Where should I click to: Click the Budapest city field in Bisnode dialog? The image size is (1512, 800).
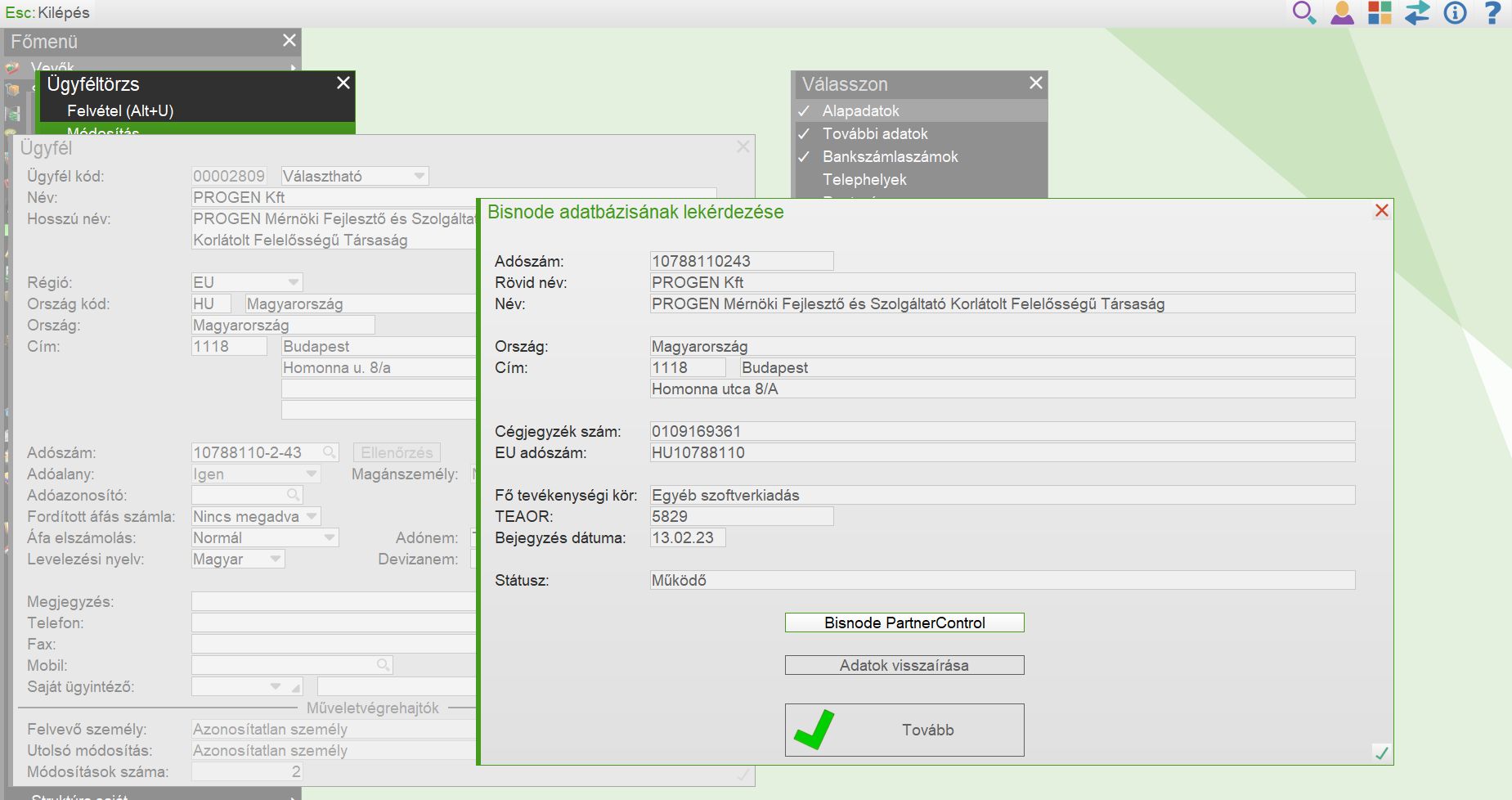click(1048, 367)
